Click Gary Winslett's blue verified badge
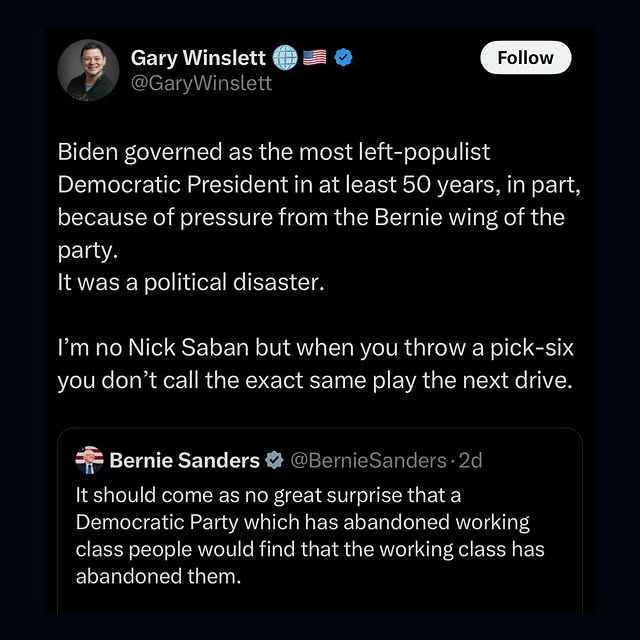640x640 pixels. [x=342, y=58]
